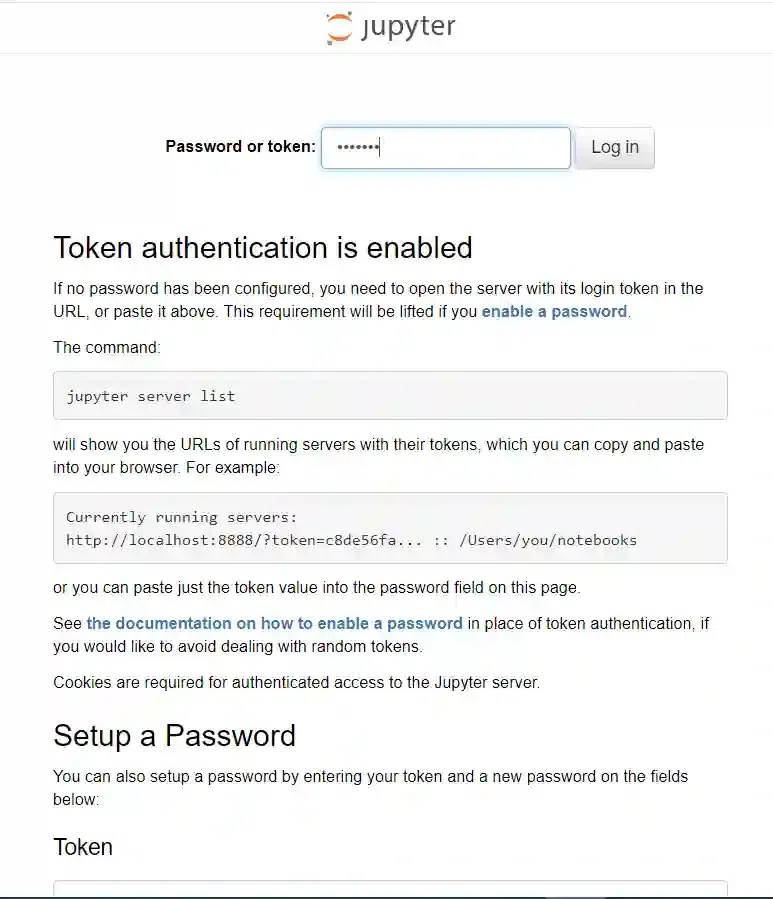Click the "paste just the token value" sentence
The image size is (773, 899).
(316, 587)
